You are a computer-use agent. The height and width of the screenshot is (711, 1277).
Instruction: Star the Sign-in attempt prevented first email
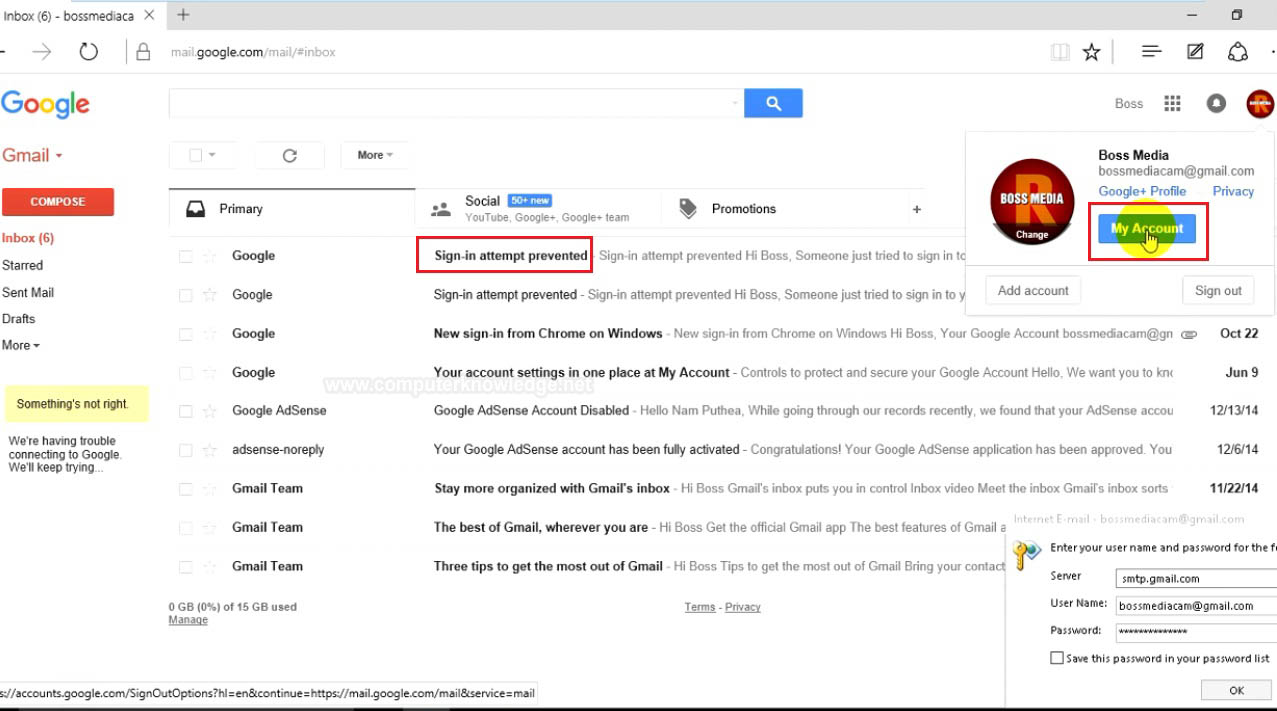[210, 256]
